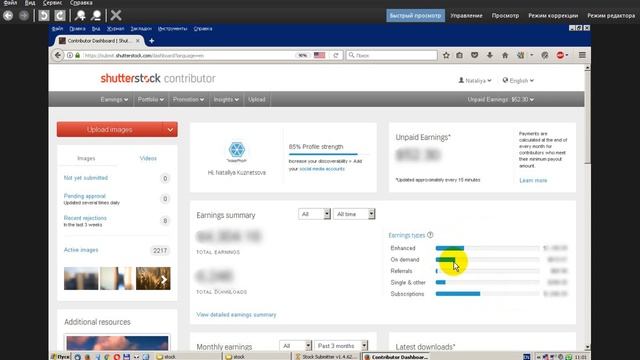This screenshot has height=360, width=640.
Task: Switch to the Images tab
Action: point(86,158)
